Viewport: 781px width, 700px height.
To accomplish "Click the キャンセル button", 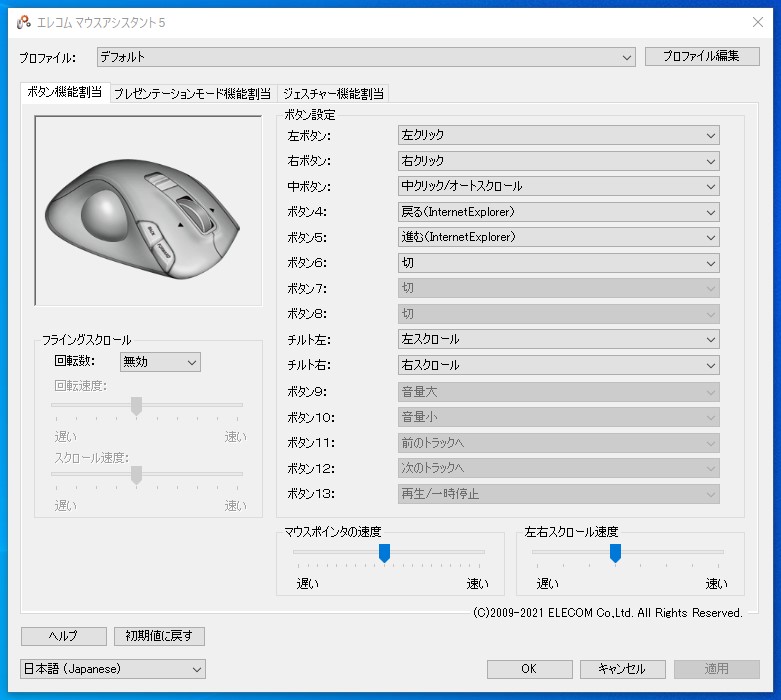I will point(620,669).
